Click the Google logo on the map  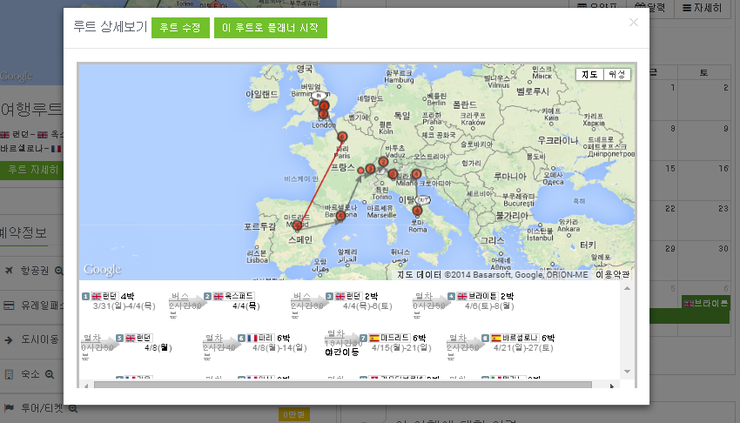click(102, 270)
